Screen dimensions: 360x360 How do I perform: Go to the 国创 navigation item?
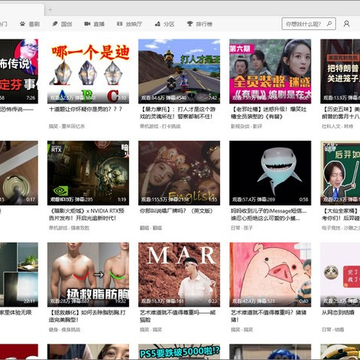click(62, 24)
